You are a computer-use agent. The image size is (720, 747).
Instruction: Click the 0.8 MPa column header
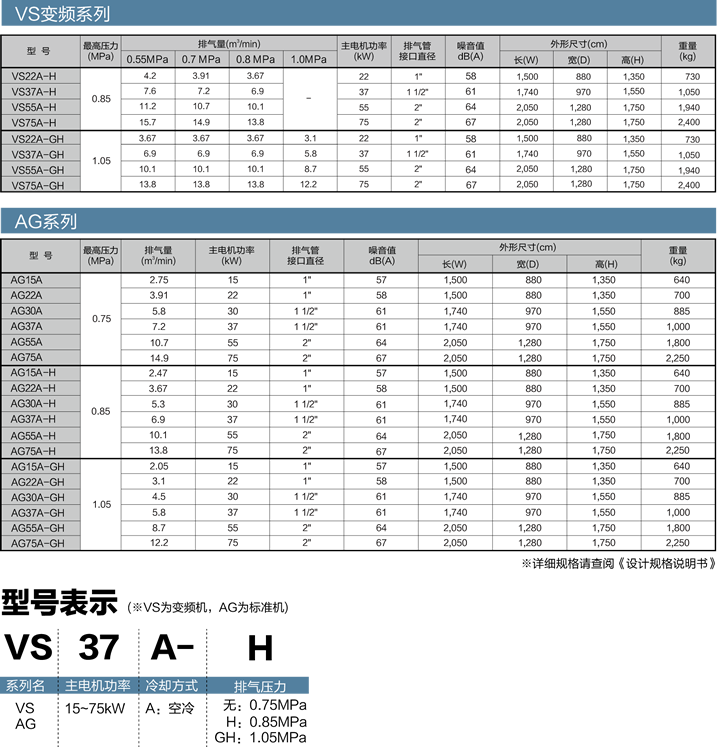tap(255, 59)
